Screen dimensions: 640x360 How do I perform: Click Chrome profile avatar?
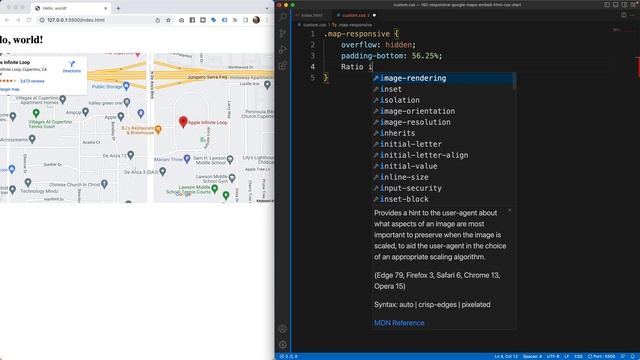256,20
